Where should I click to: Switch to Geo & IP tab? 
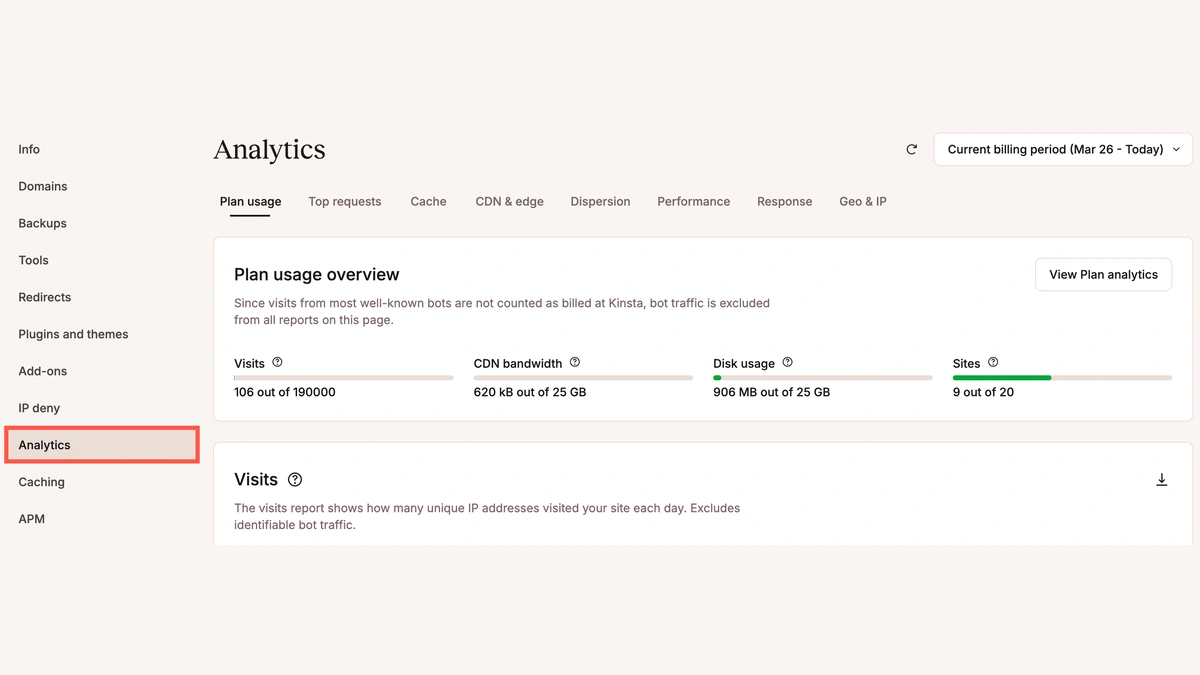pos(863,201)
